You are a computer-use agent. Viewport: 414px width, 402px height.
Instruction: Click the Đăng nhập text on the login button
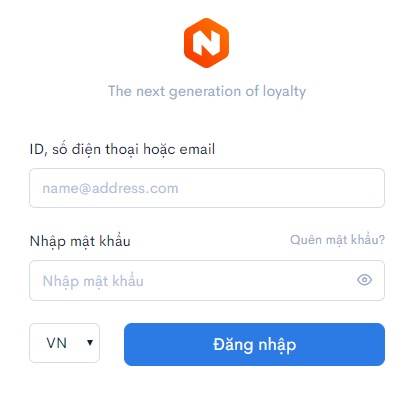(254, 345)
